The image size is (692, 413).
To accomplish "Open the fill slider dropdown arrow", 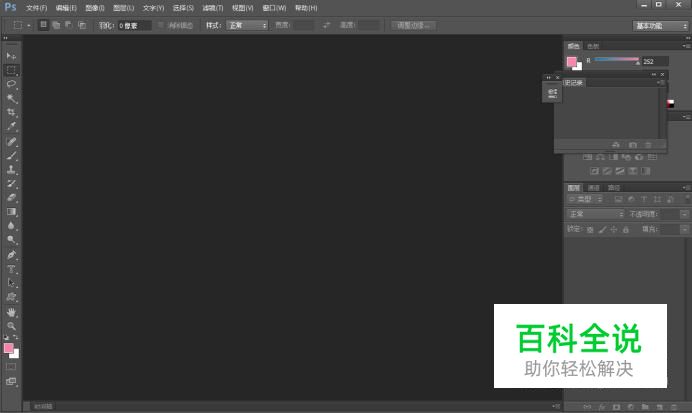I will pyautogui.click(x=684, y=229).
